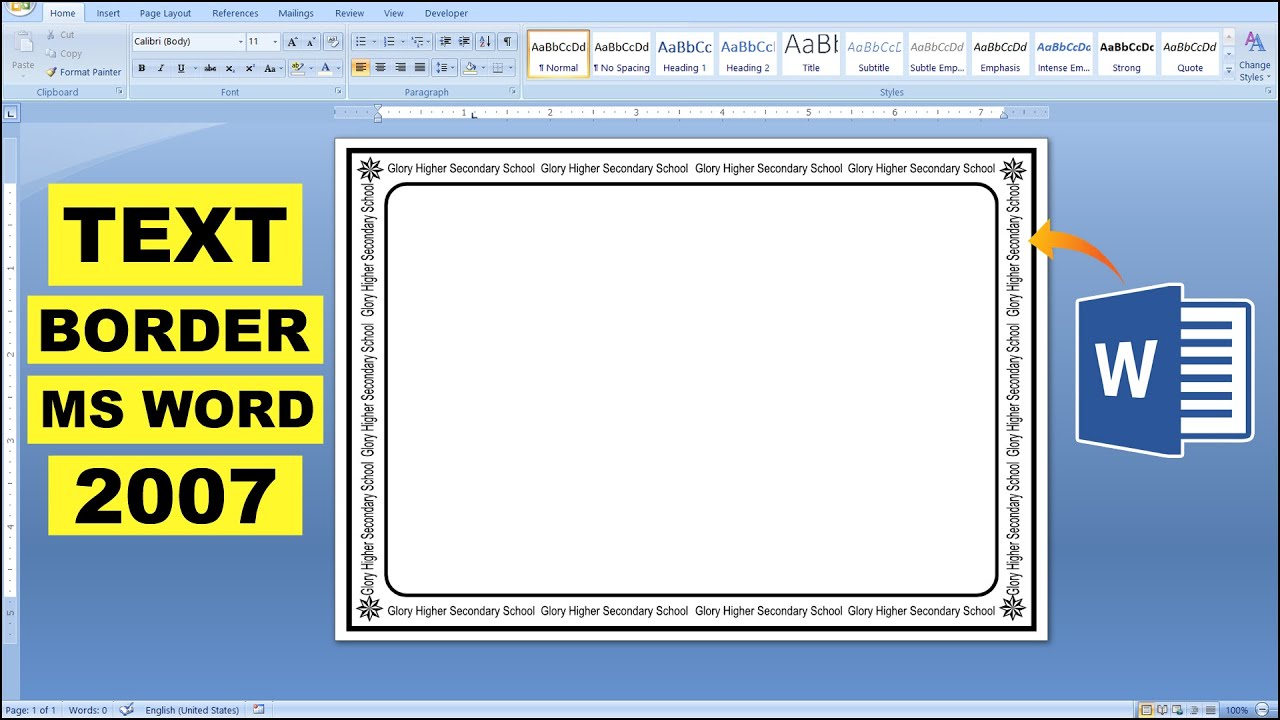Click the Center alignment icon
Image resolution: width=1280 pixels, height=720 pixels.
click(x=380, y=68)
